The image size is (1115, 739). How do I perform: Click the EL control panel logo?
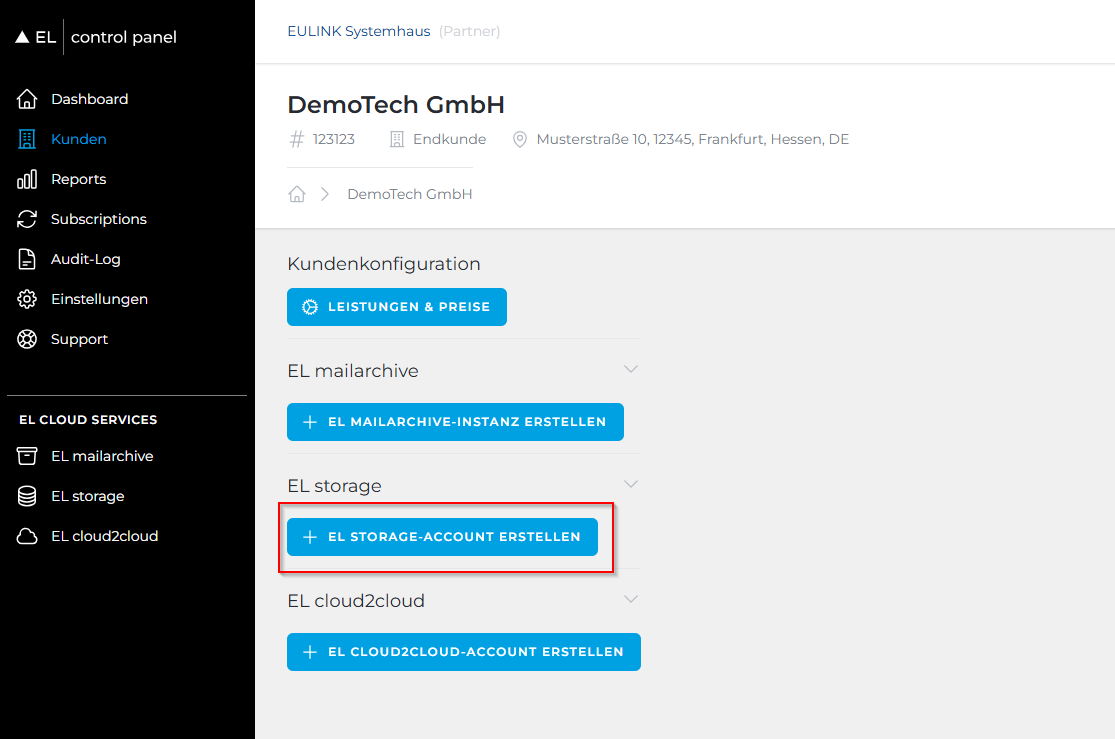coord(96,37)
